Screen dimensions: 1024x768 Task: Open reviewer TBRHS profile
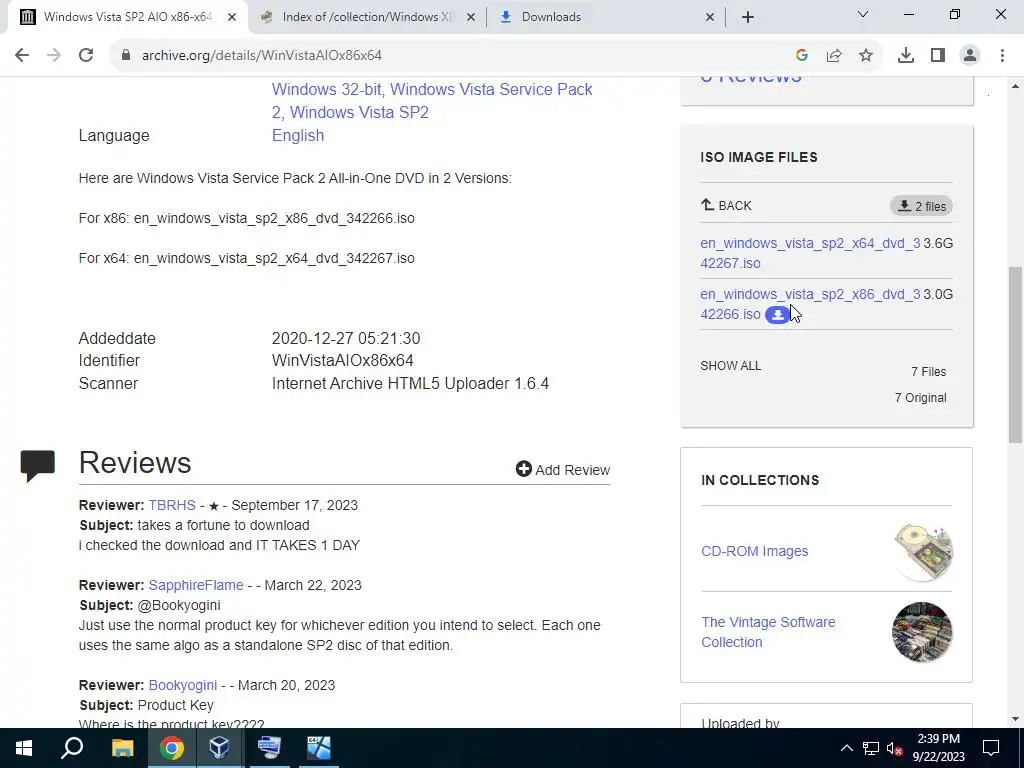(172, 505)
